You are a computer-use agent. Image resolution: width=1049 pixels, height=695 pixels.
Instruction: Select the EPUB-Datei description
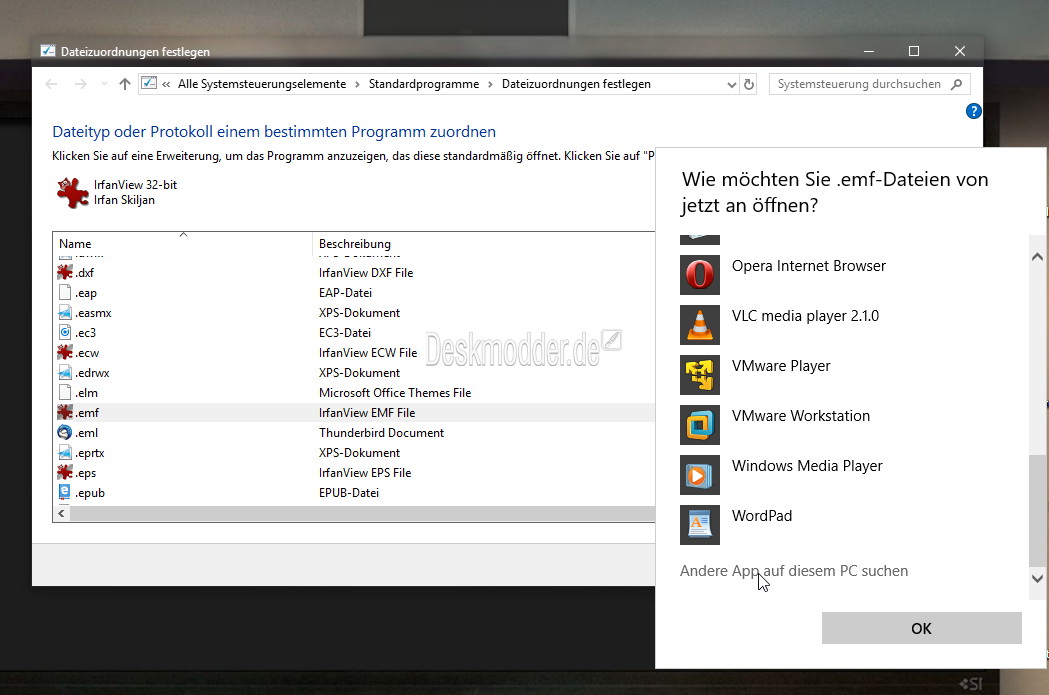[x=349, y=493]
